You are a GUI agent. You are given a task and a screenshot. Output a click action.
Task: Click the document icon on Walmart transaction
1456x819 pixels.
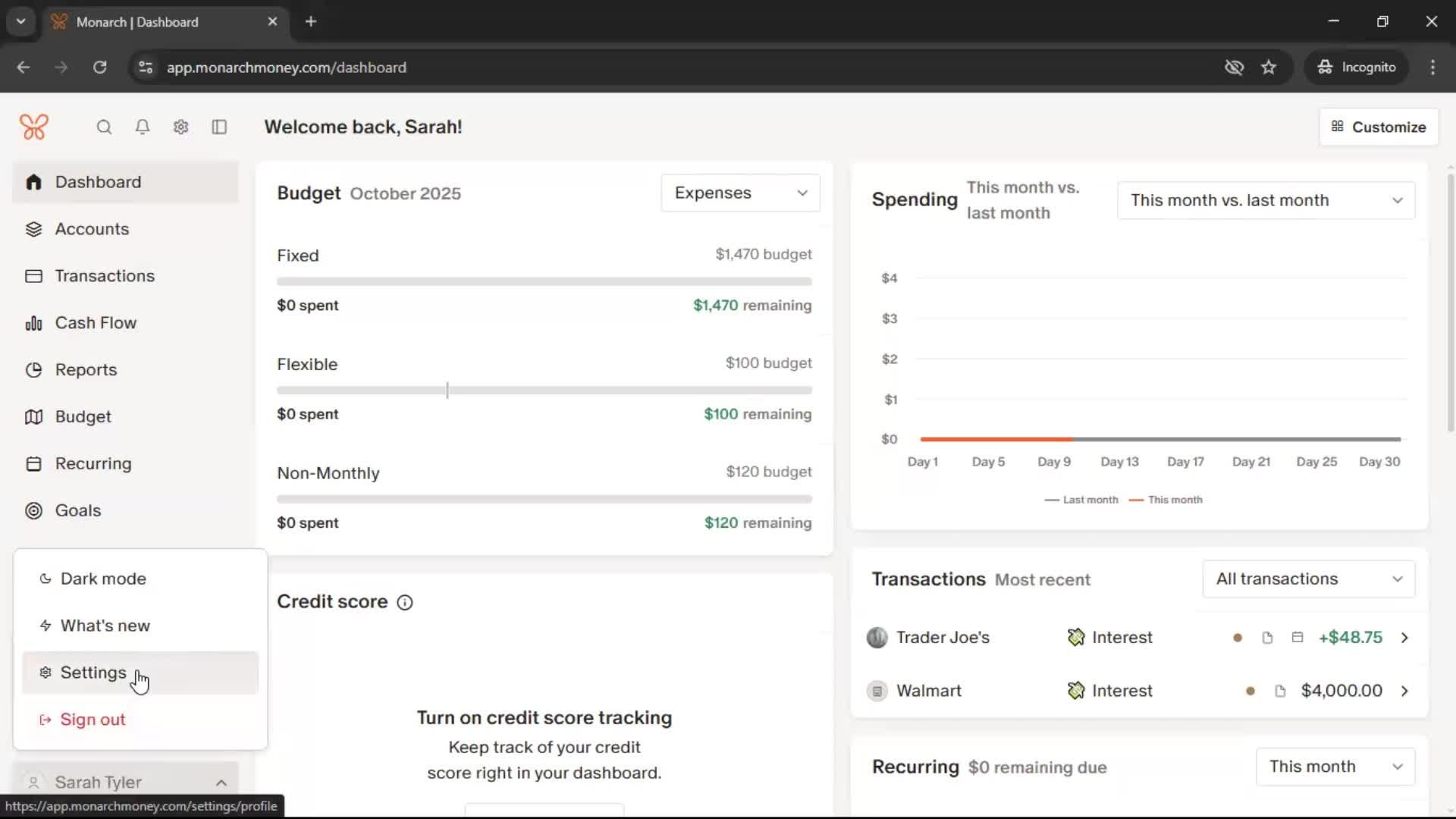pyautogui.click(x=1280, y=691)
